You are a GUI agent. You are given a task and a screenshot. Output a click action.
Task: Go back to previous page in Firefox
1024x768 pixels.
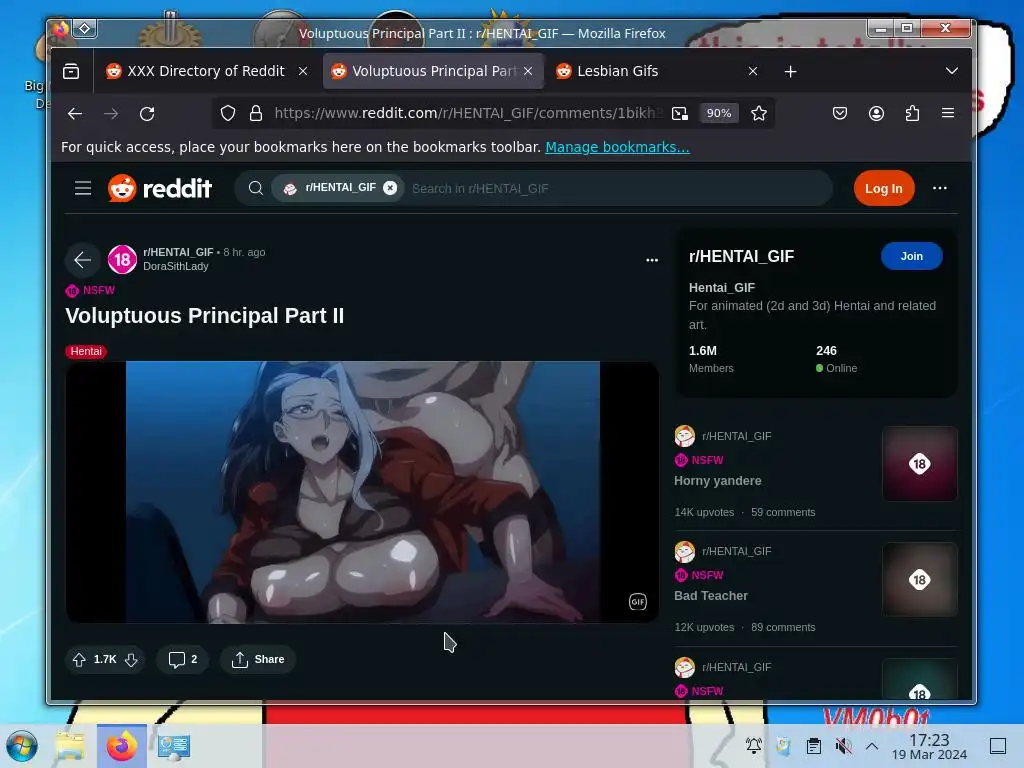click(75, 114)
